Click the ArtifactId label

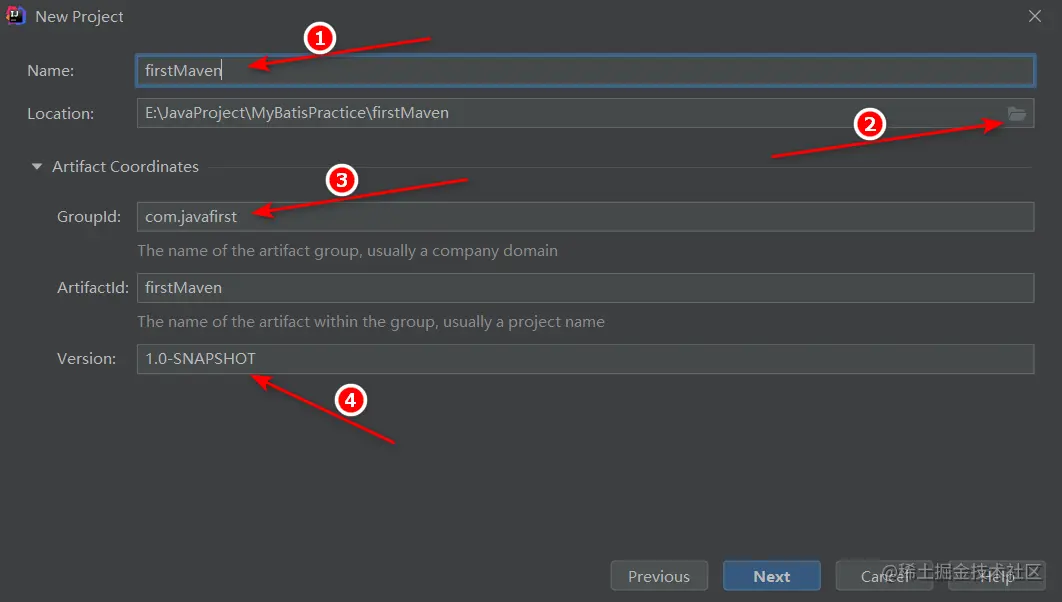point(93,288)
